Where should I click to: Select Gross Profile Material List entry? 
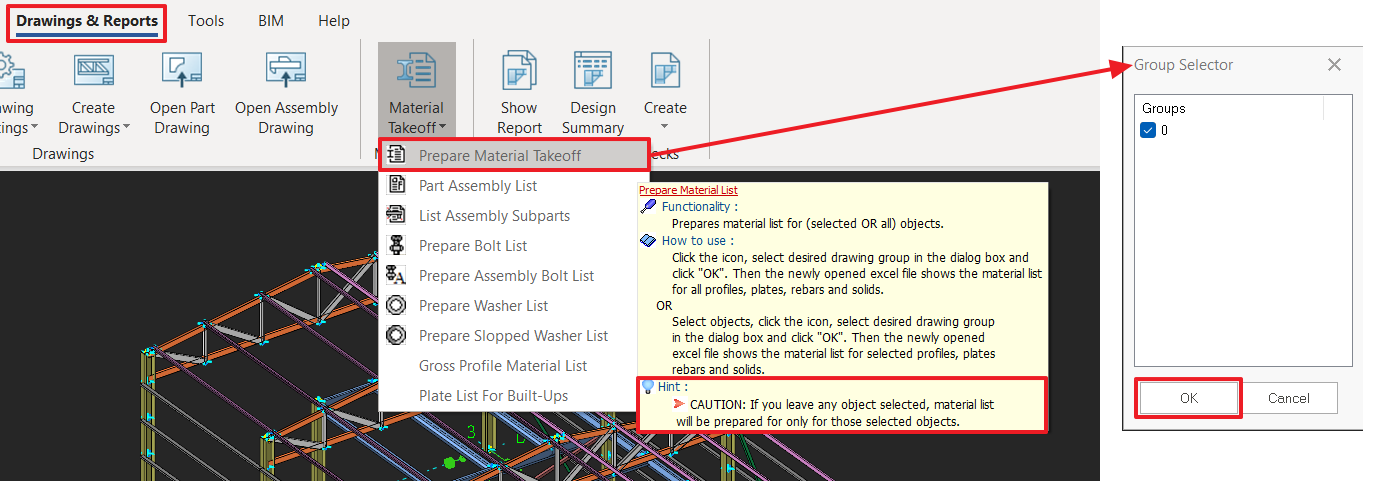pyautogui.click(x=502, y=366)
